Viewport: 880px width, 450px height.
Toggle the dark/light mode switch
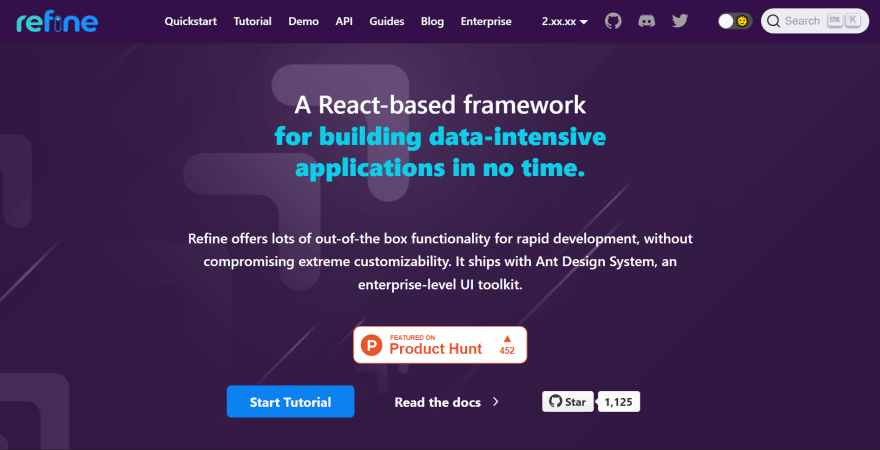click(x=735, y=21)
